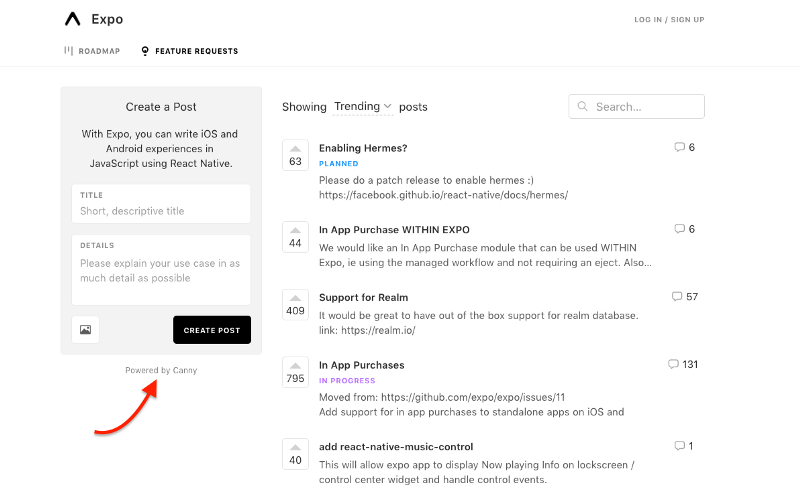Focus the post Title input field
This screenshot has width=800, height=495.
click(161, 211)
